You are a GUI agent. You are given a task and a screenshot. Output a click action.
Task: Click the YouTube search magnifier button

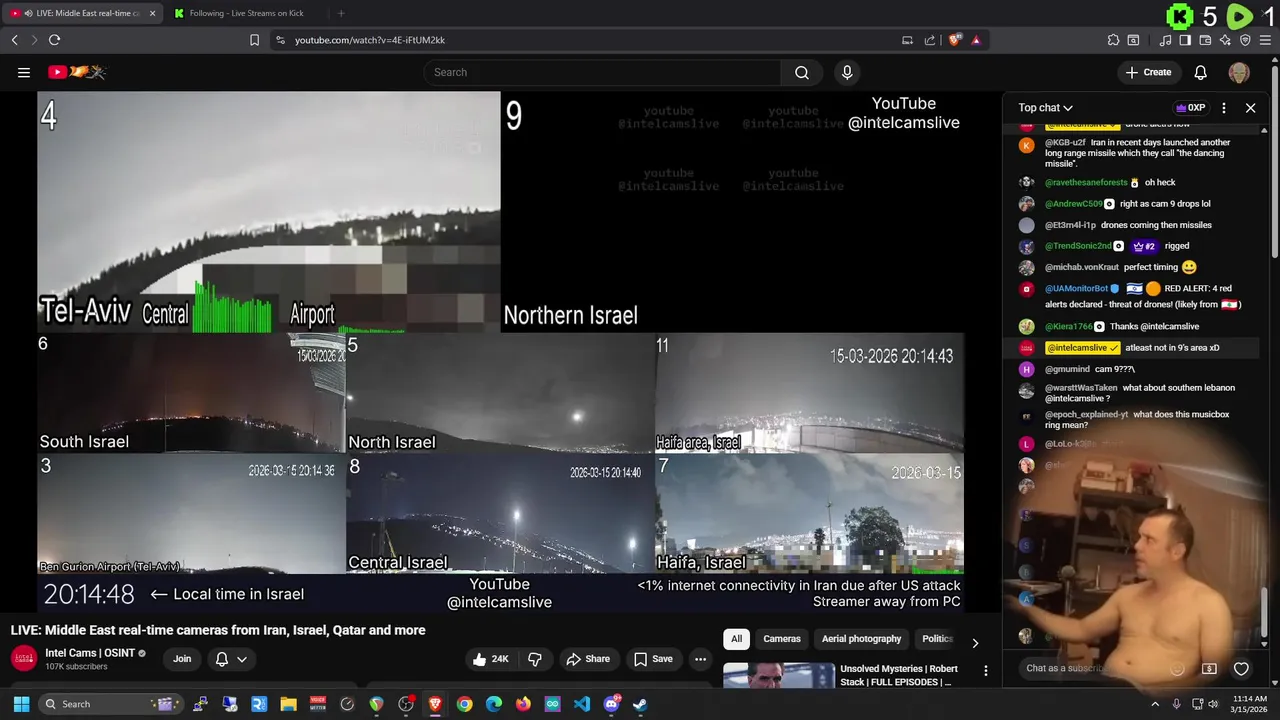coord(801,72)
